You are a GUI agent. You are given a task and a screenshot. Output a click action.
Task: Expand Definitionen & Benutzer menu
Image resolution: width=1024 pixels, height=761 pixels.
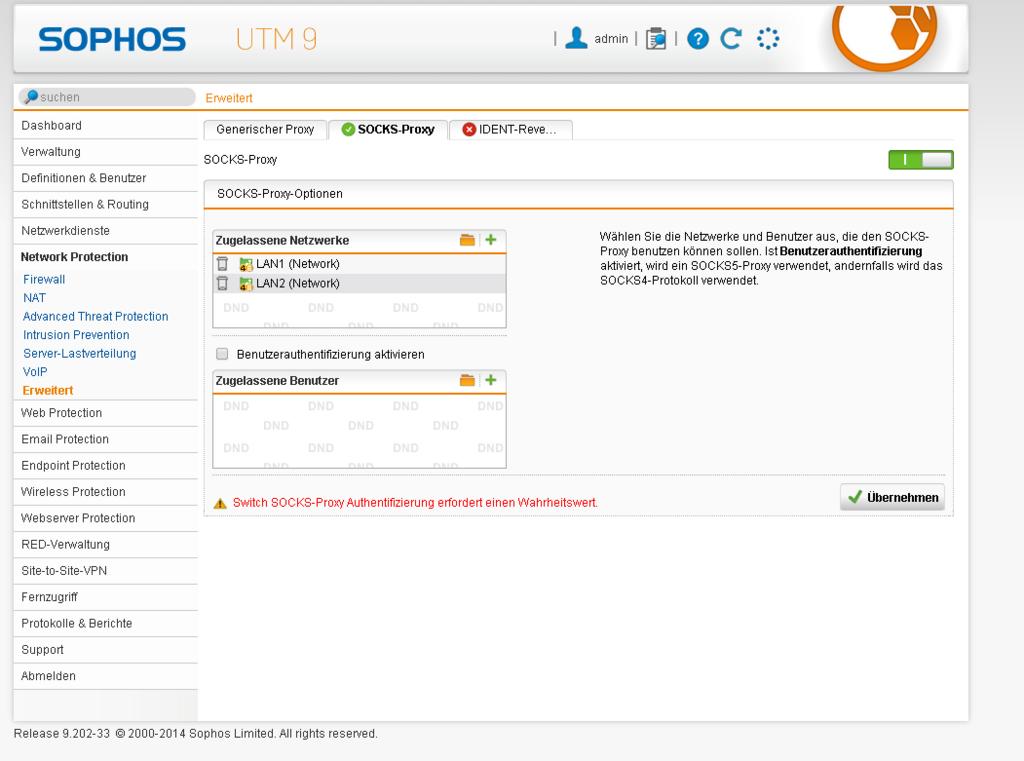105,178
